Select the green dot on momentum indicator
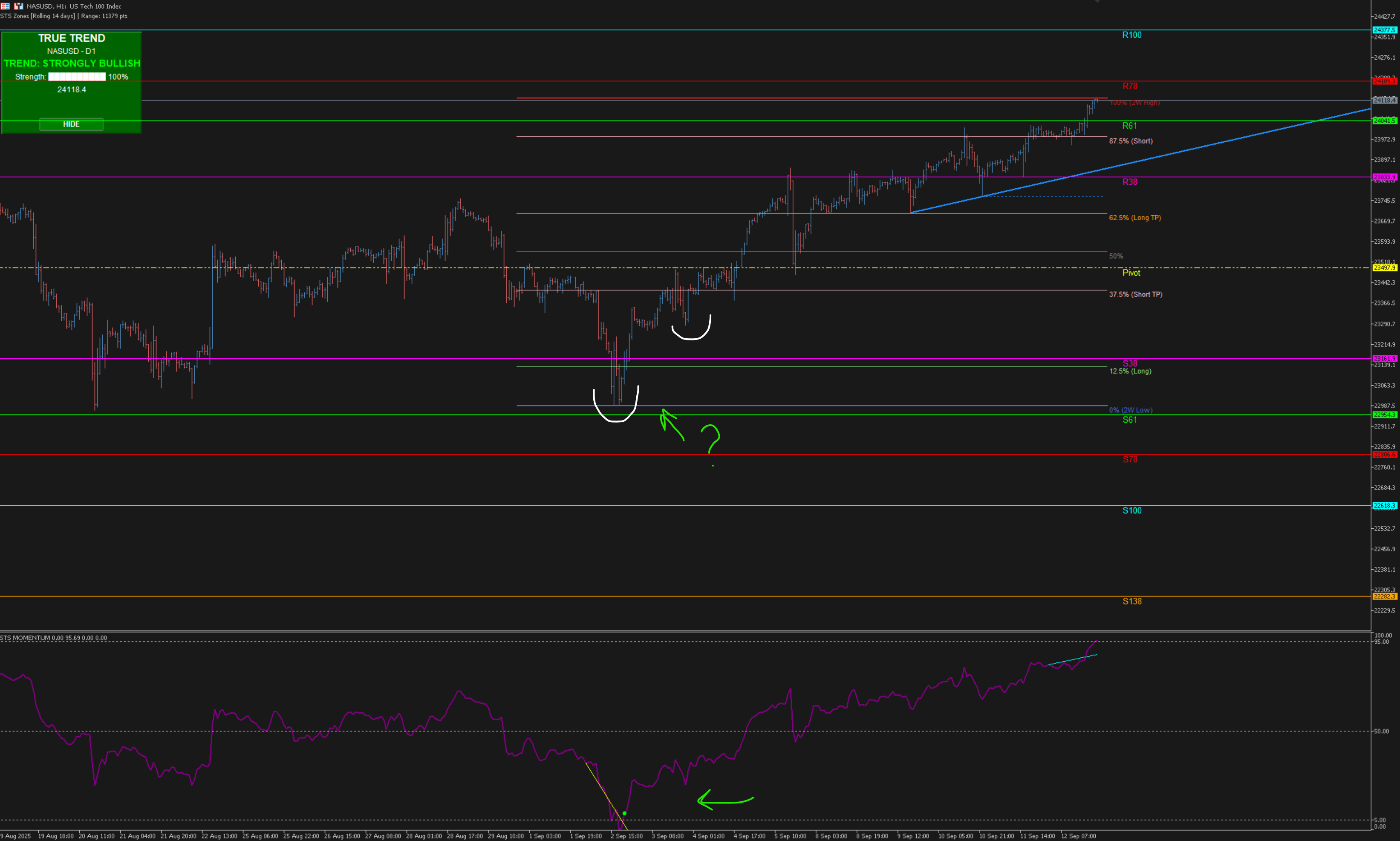Screen dimensions: 1400x841 tap(624, 813)
